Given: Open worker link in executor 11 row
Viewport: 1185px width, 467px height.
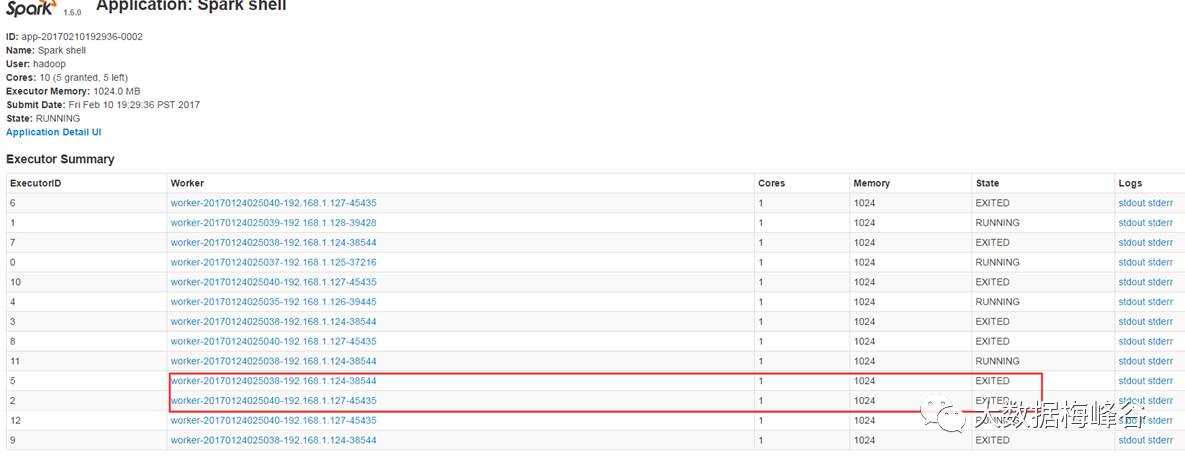Looking at the screenshot, I should [x=274, y=361].
